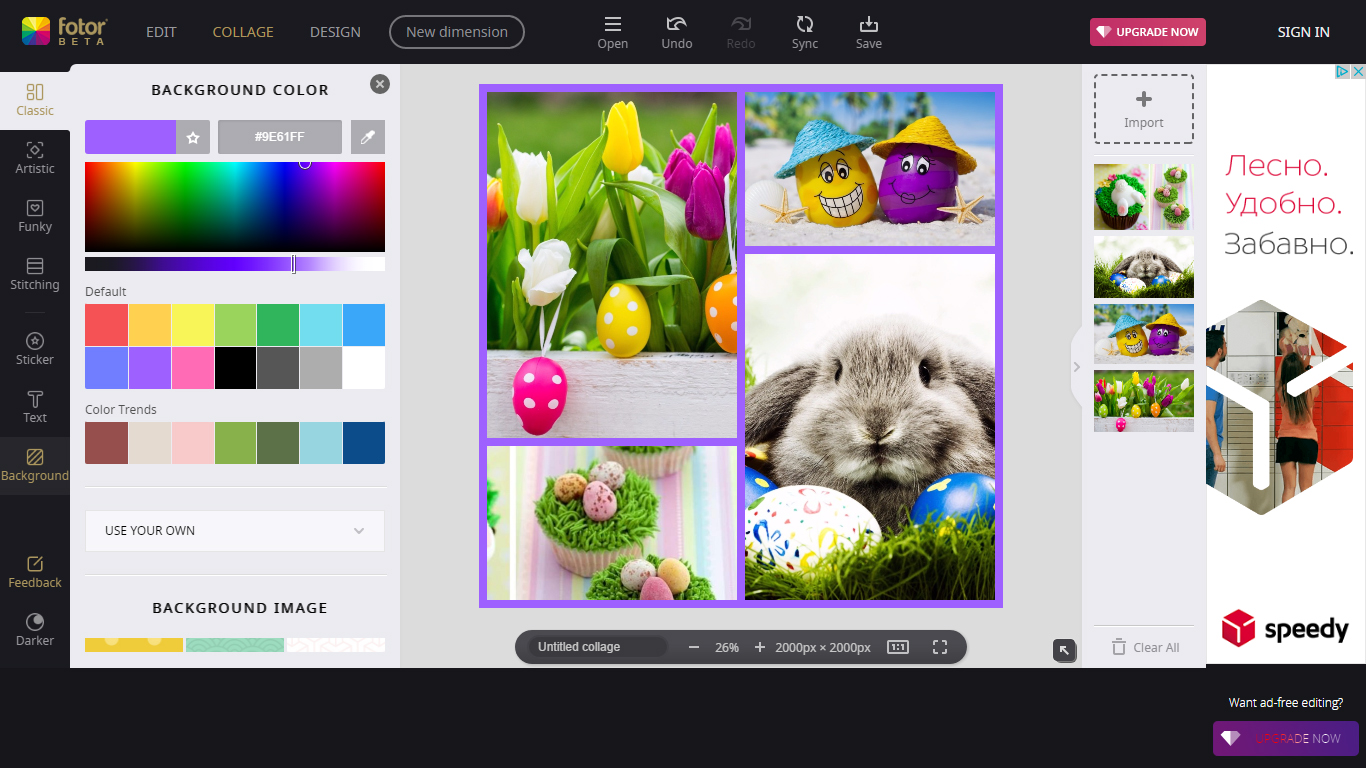1366x768 pixels.
Task: Select the Text tool in sidebar
Action: tap(35, 407)
